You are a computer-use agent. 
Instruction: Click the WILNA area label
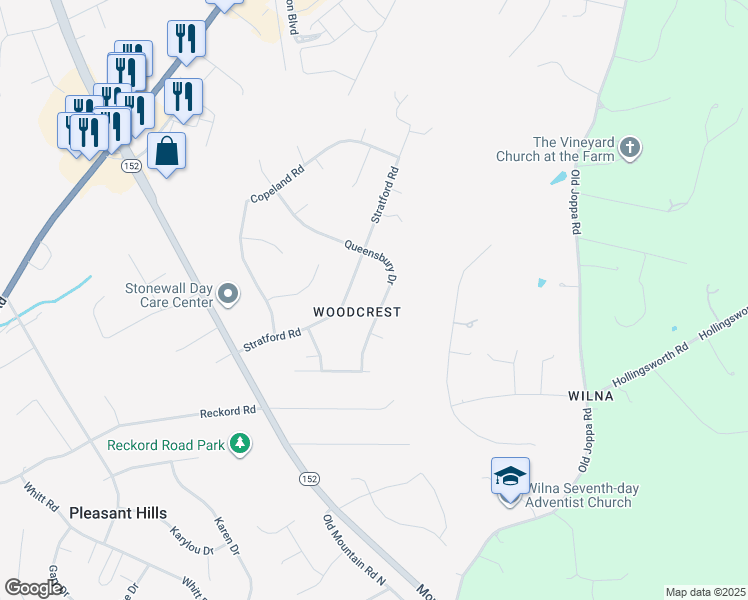coord(591,396)
